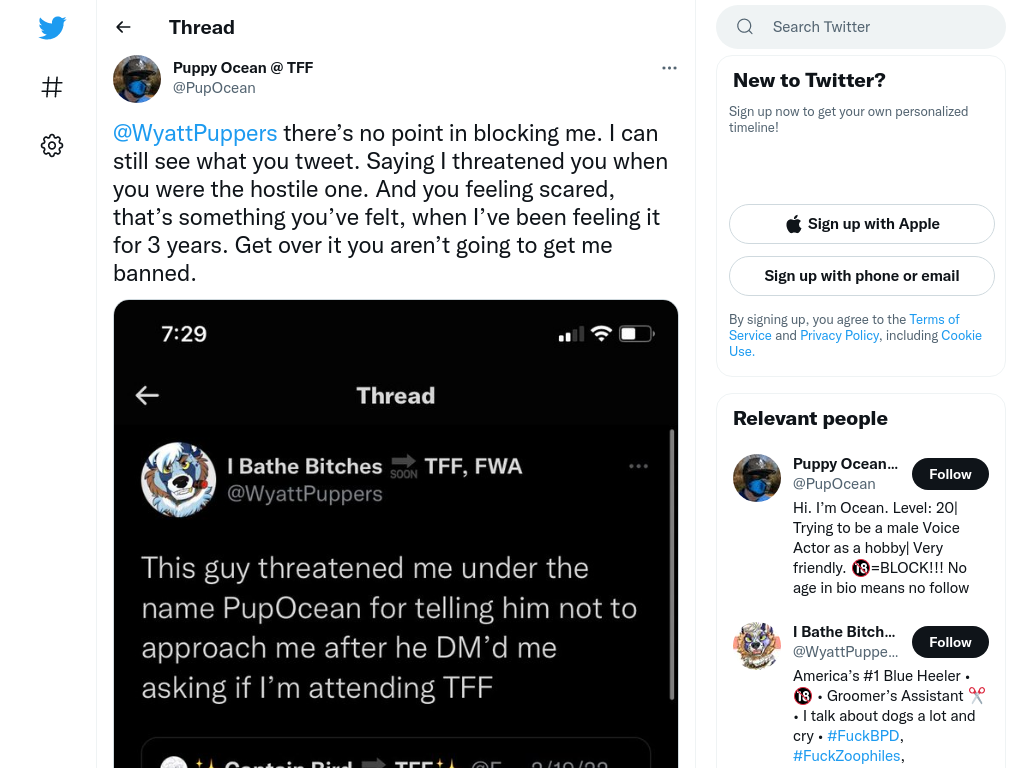Open the Privacy Policy link
Image resolution: width=1024 pixels, height=768 pixels.
(x=839, y=335)
